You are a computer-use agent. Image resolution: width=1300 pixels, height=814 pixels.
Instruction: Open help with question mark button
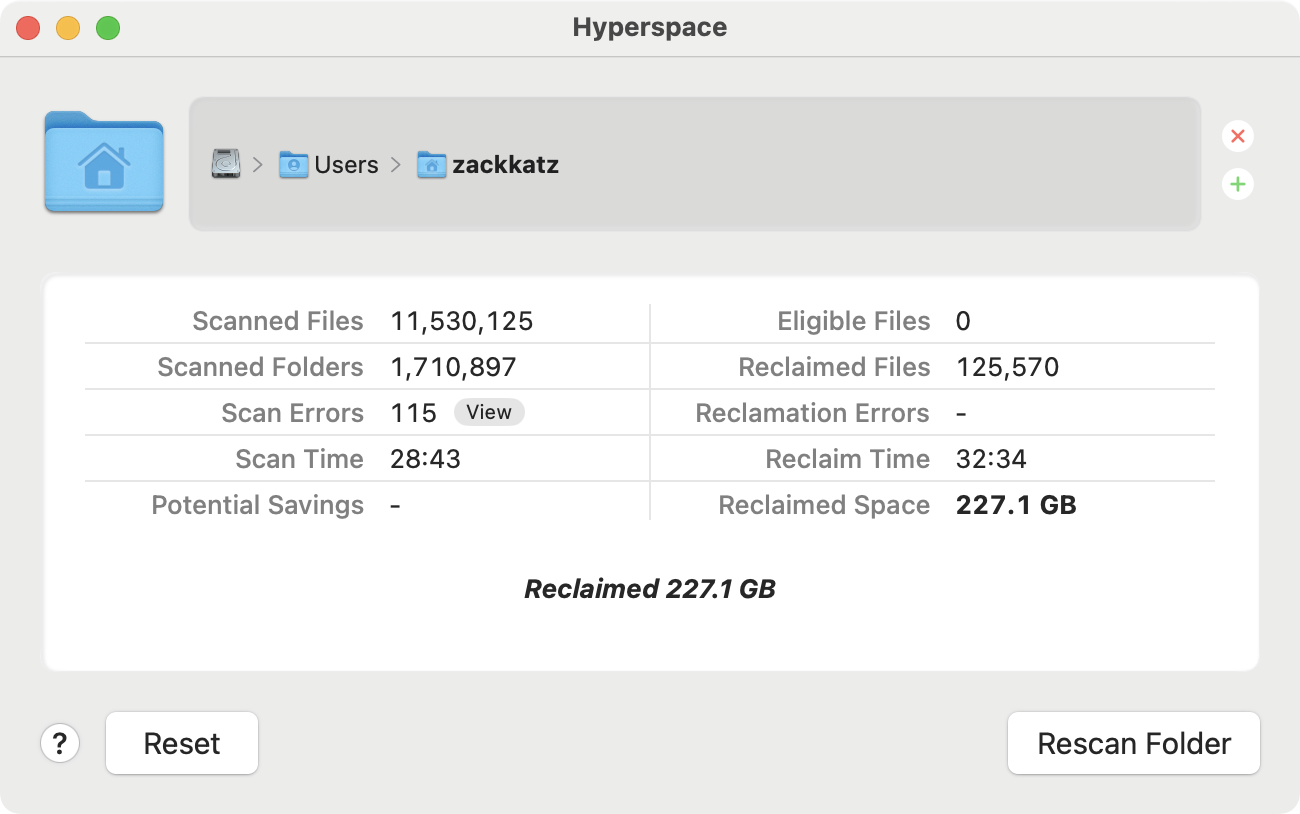60,743
